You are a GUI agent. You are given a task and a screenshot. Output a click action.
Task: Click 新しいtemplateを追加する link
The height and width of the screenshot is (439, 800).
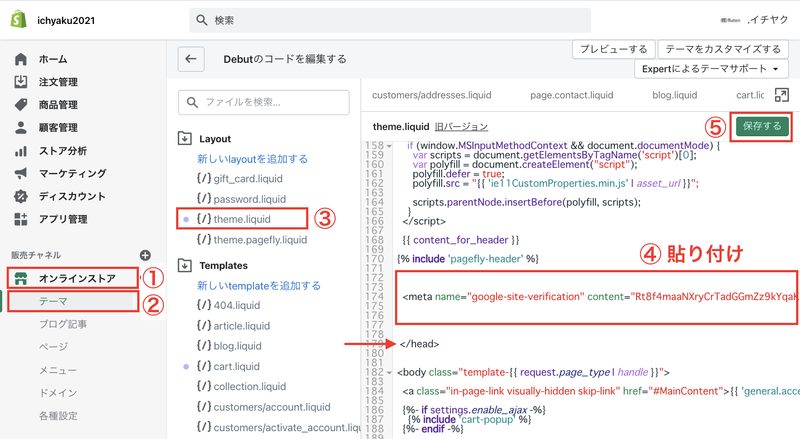point(259,285)
